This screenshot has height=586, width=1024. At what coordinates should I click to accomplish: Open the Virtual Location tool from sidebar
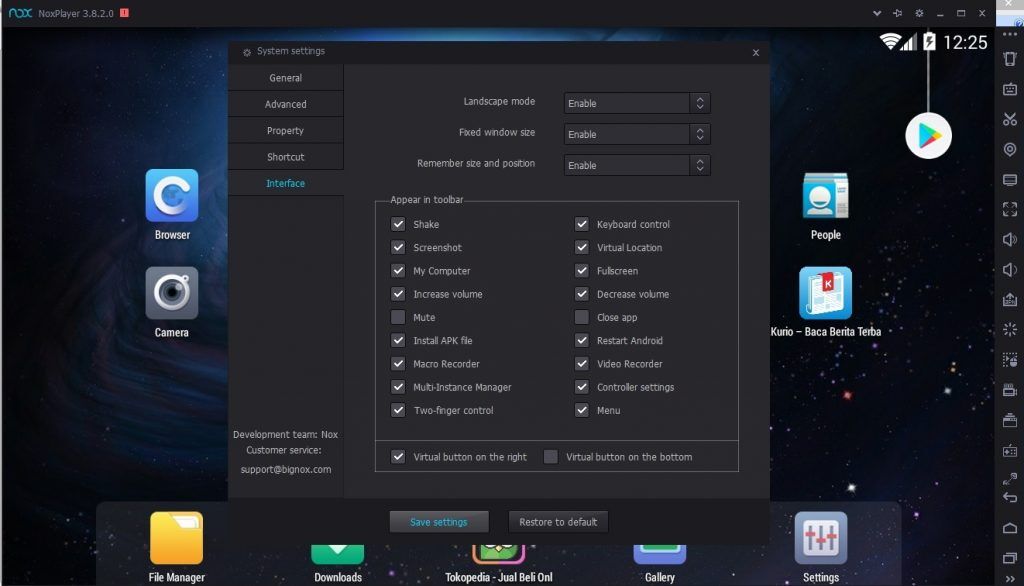(x=1010, y=149)
